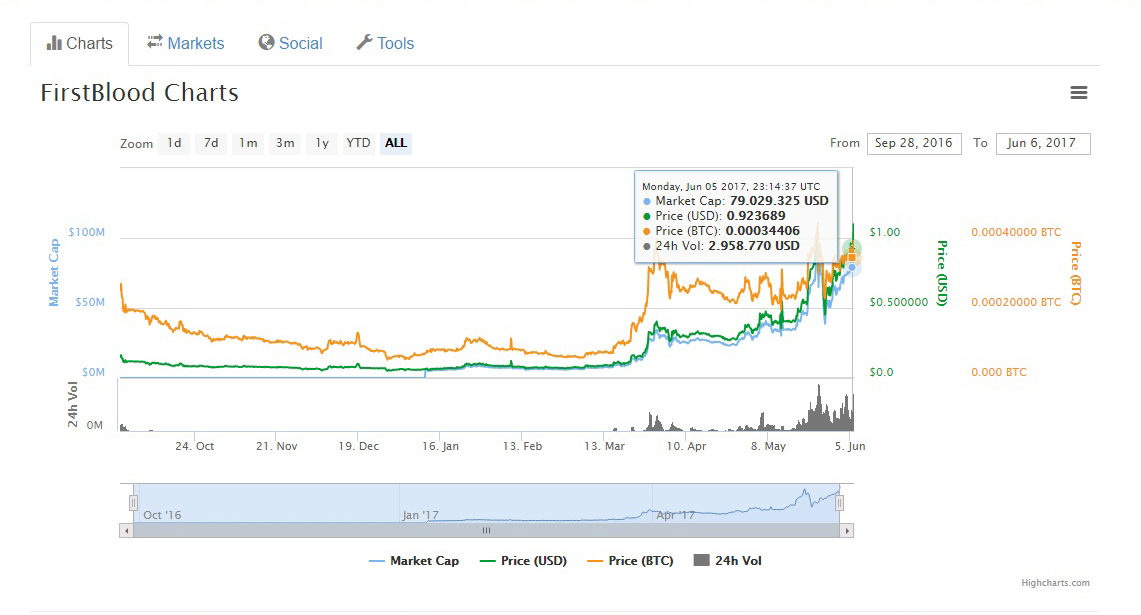Set zoom range to 1y
Screen dimensions: 1141x615
point(322,143)
